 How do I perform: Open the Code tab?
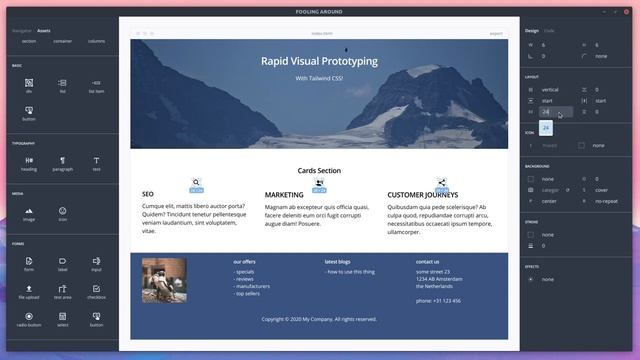[x=549, y=31]
